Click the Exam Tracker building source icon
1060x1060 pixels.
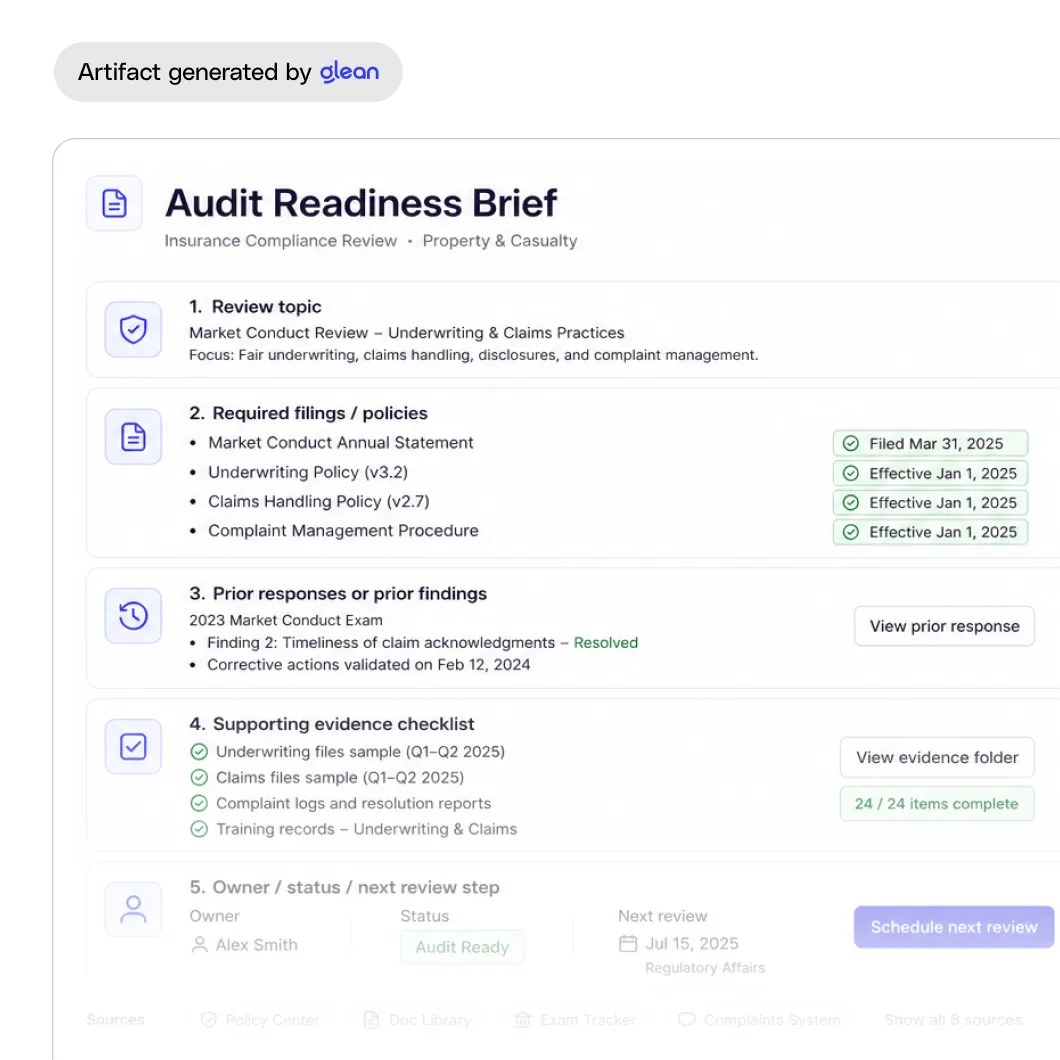[523, 1019]
